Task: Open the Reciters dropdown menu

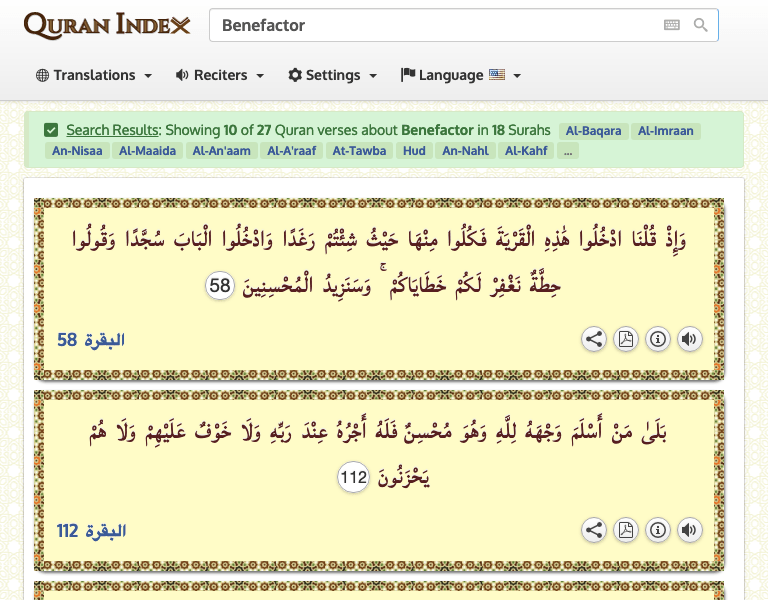Action: (x=220, y=75)
